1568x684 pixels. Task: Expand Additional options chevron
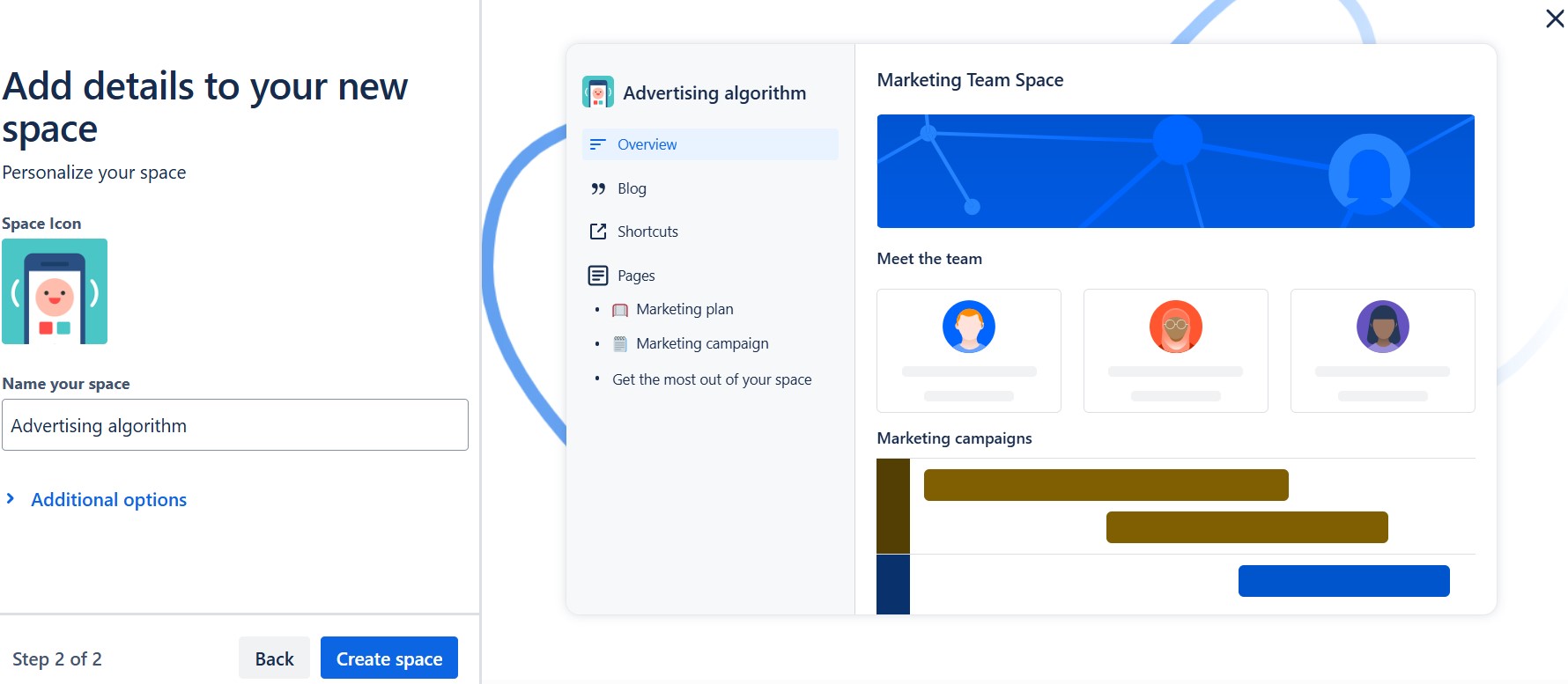coord(11,499)
